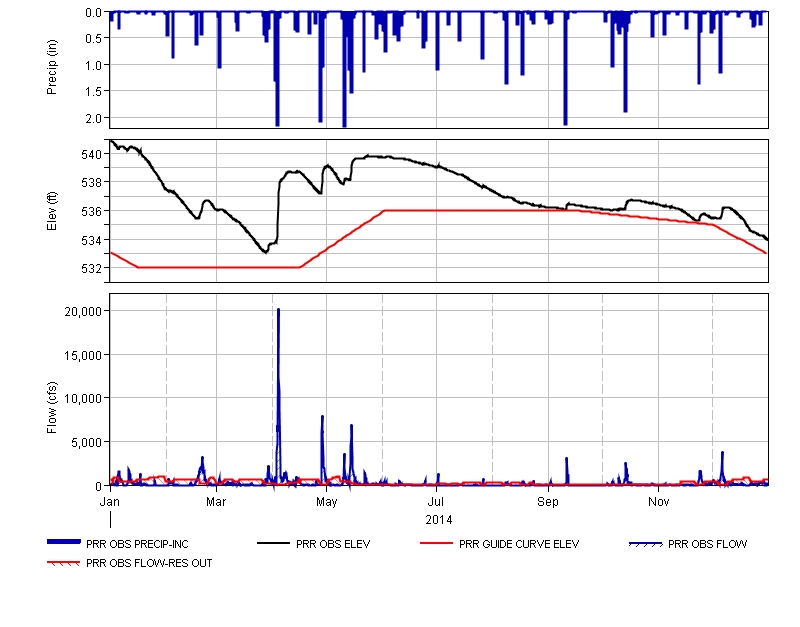Click the blue bar swatch for PRECIP-INC
The width and height of the screenshot is (800, 627).
64,542
